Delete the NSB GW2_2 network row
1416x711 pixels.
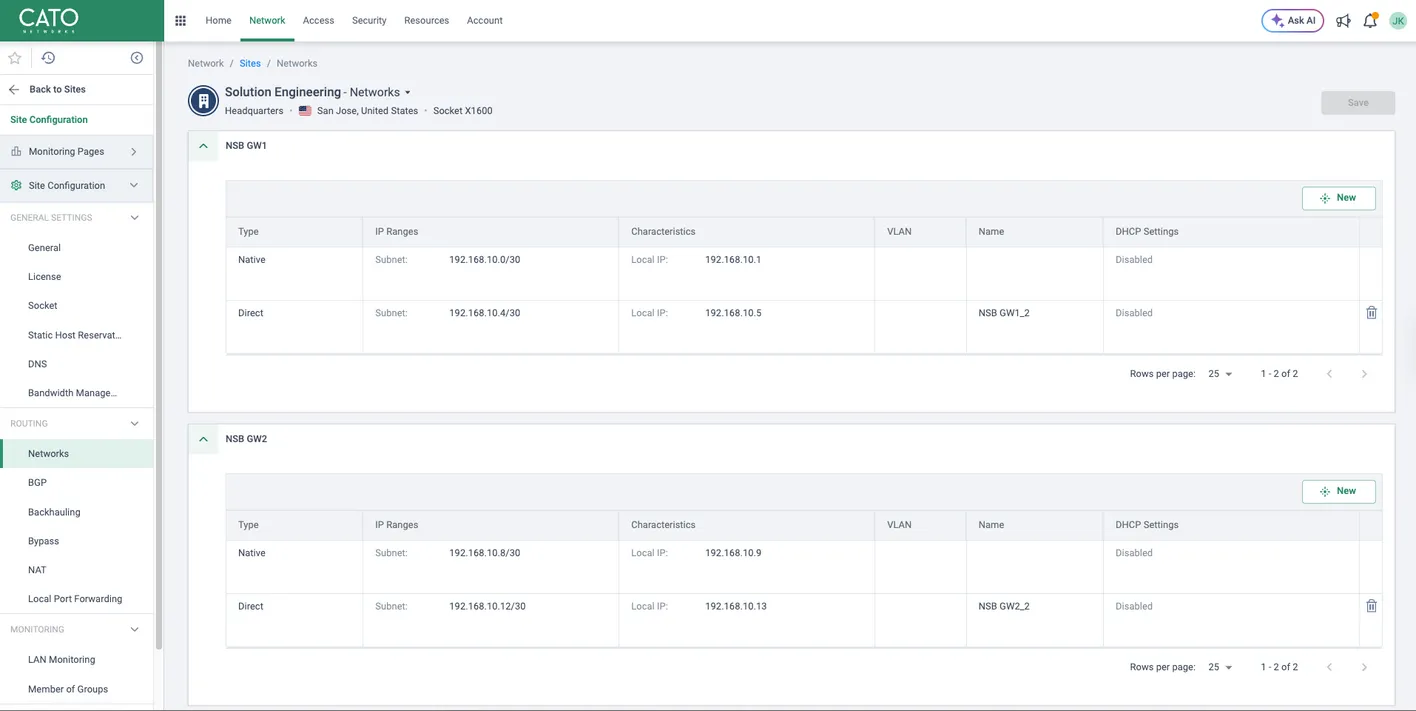click(1371, 606)
